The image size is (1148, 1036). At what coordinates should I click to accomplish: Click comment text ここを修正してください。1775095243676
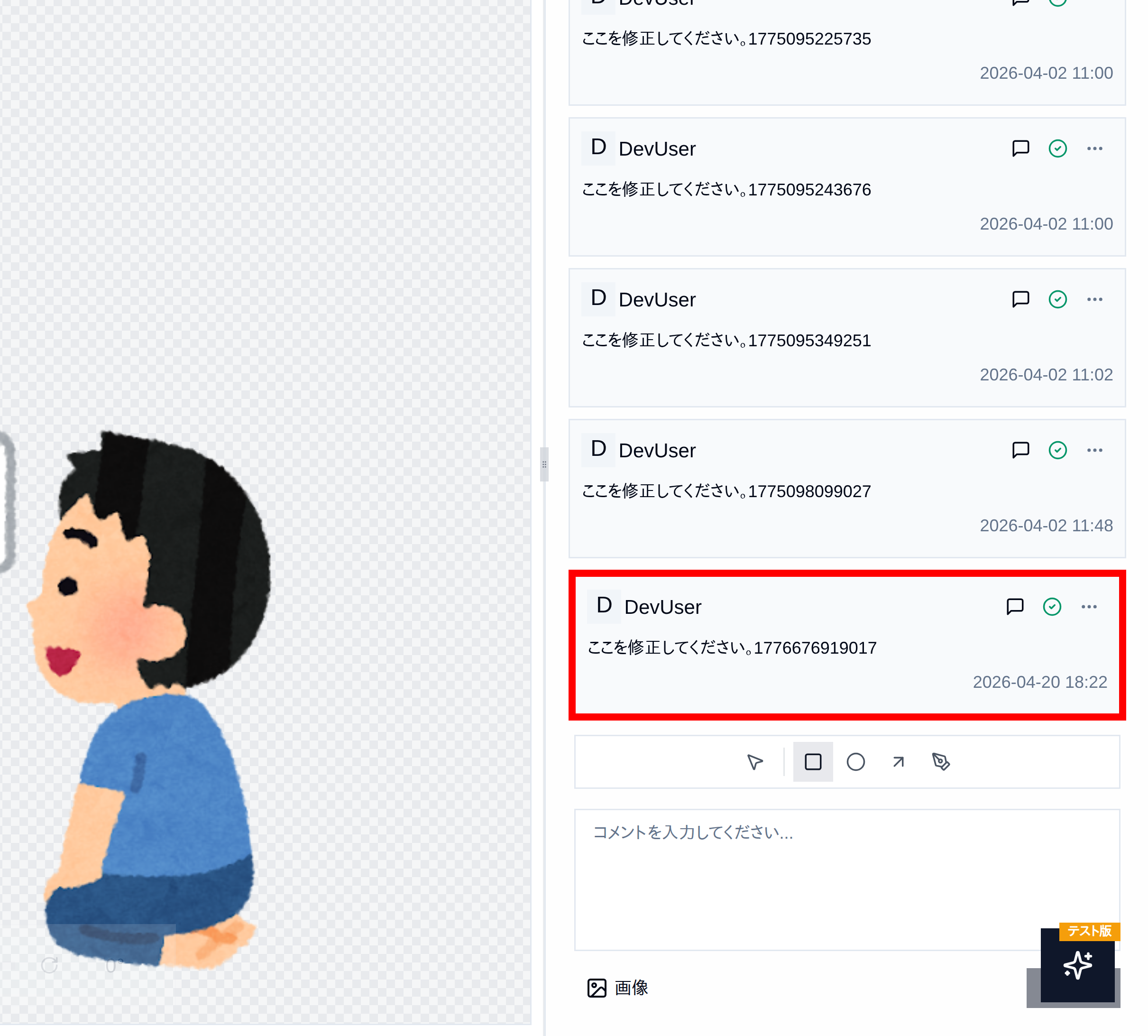point(726,190)
